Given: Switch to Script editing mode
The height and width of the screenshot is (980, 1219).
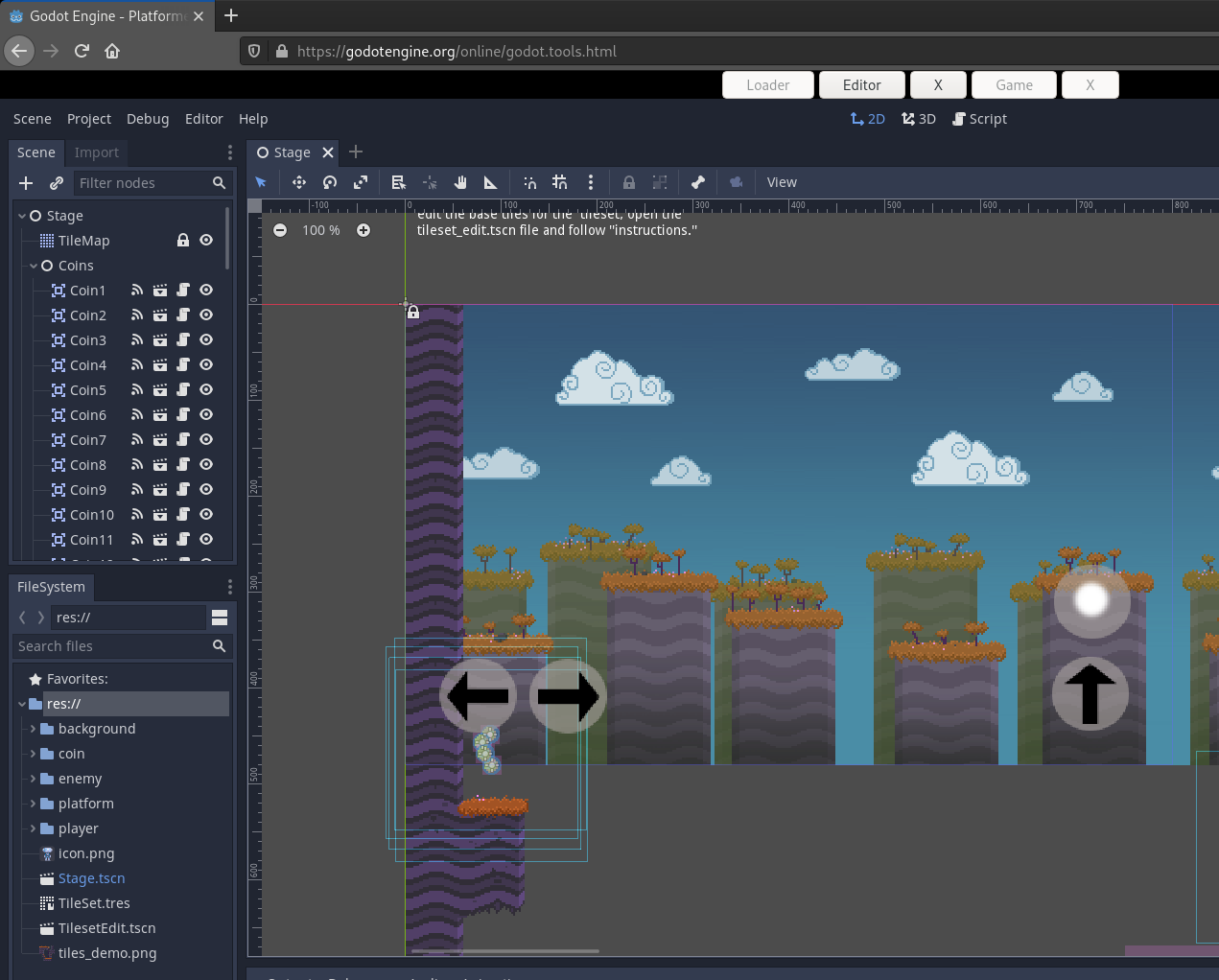Looking at the screenshot, I should [979, 119].
